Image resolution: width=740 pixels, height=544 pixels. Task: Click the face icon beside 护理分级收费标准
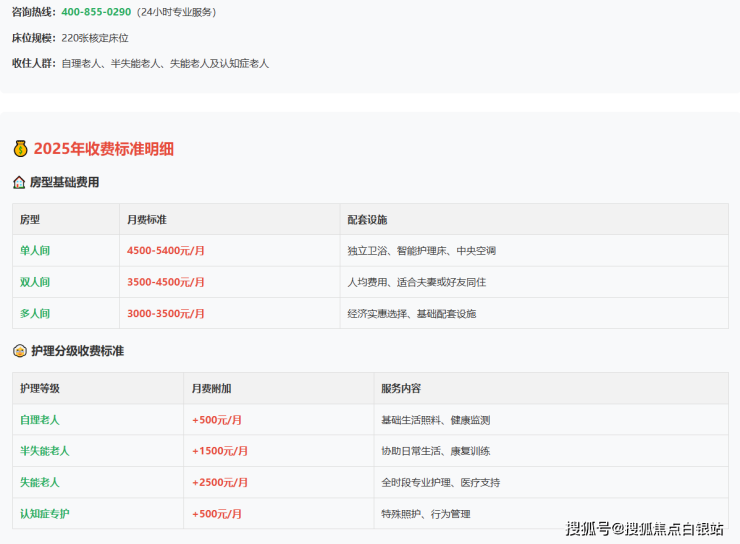point(19,352)
